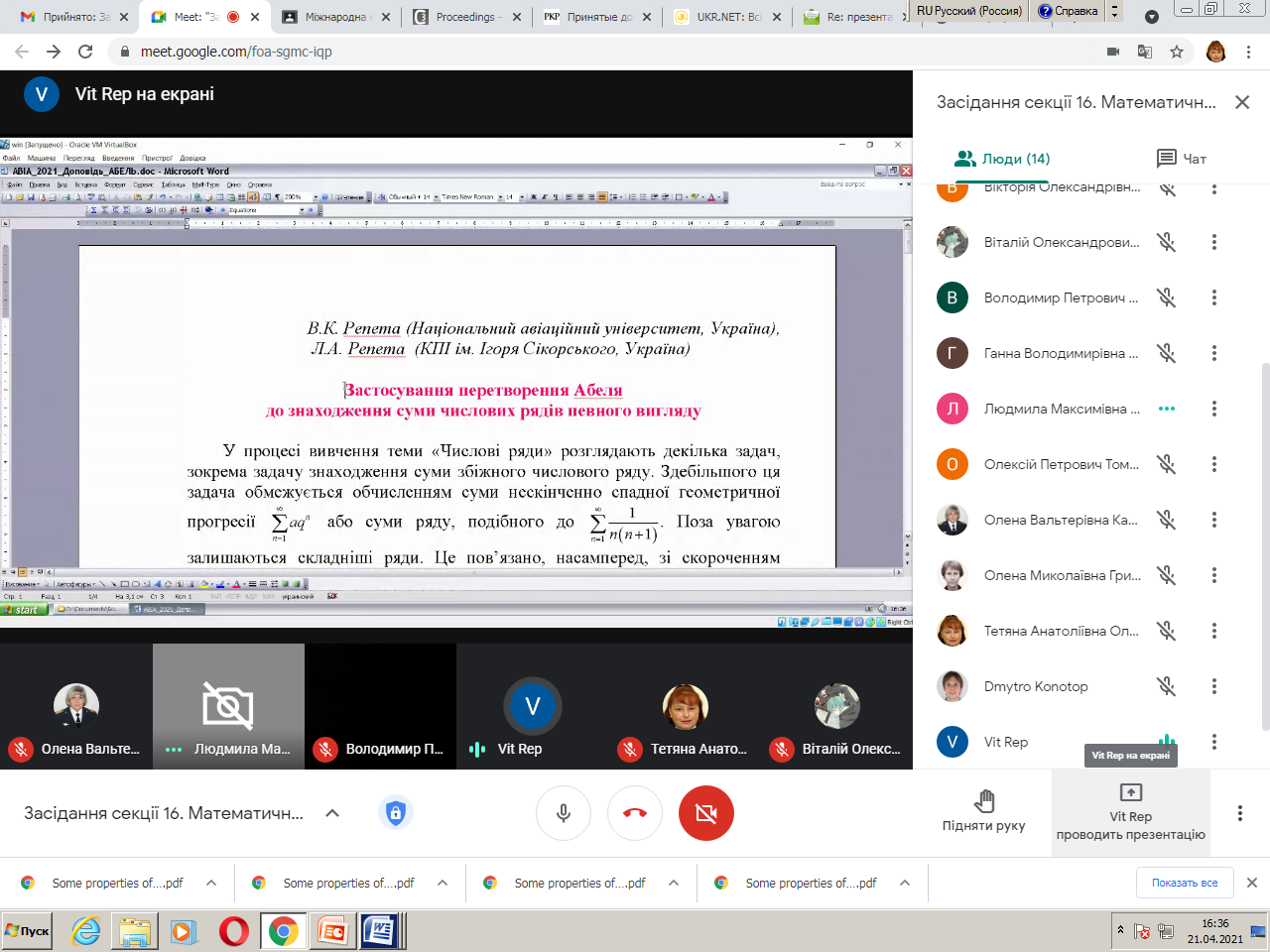Raise hand with Підняти руку button
This screenshot has width=1270, height=952.
pyautogui.click(x=983, y=811)
